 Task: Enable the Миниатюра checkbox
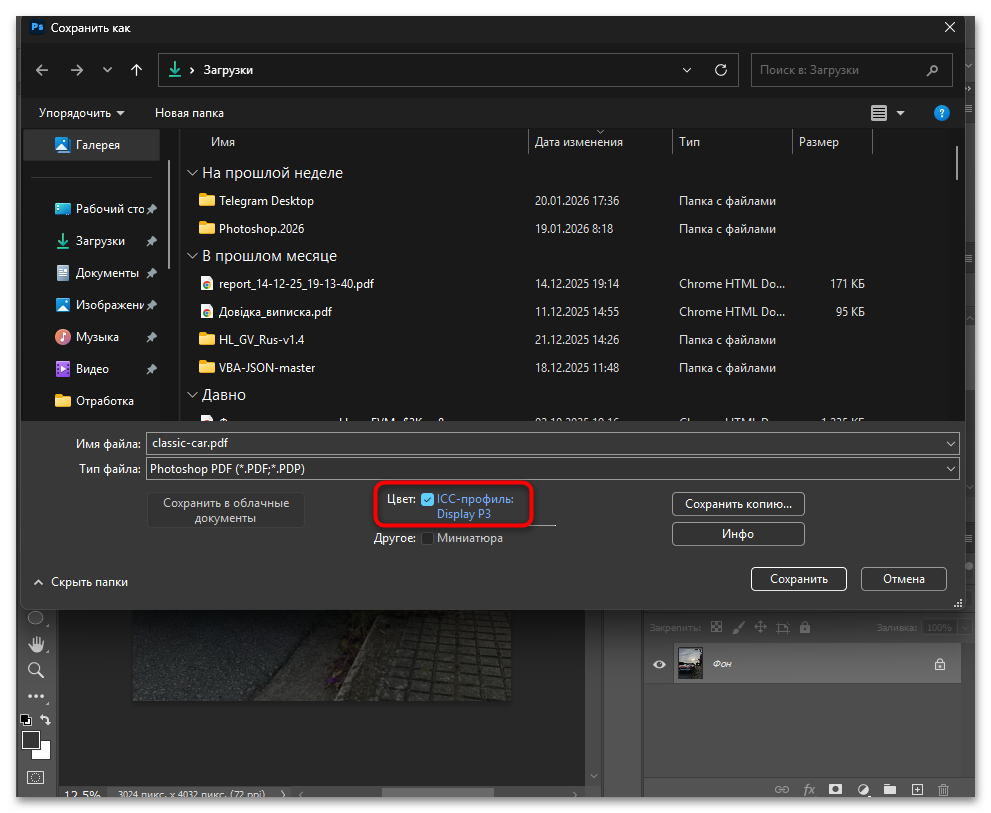coord(428,538)
